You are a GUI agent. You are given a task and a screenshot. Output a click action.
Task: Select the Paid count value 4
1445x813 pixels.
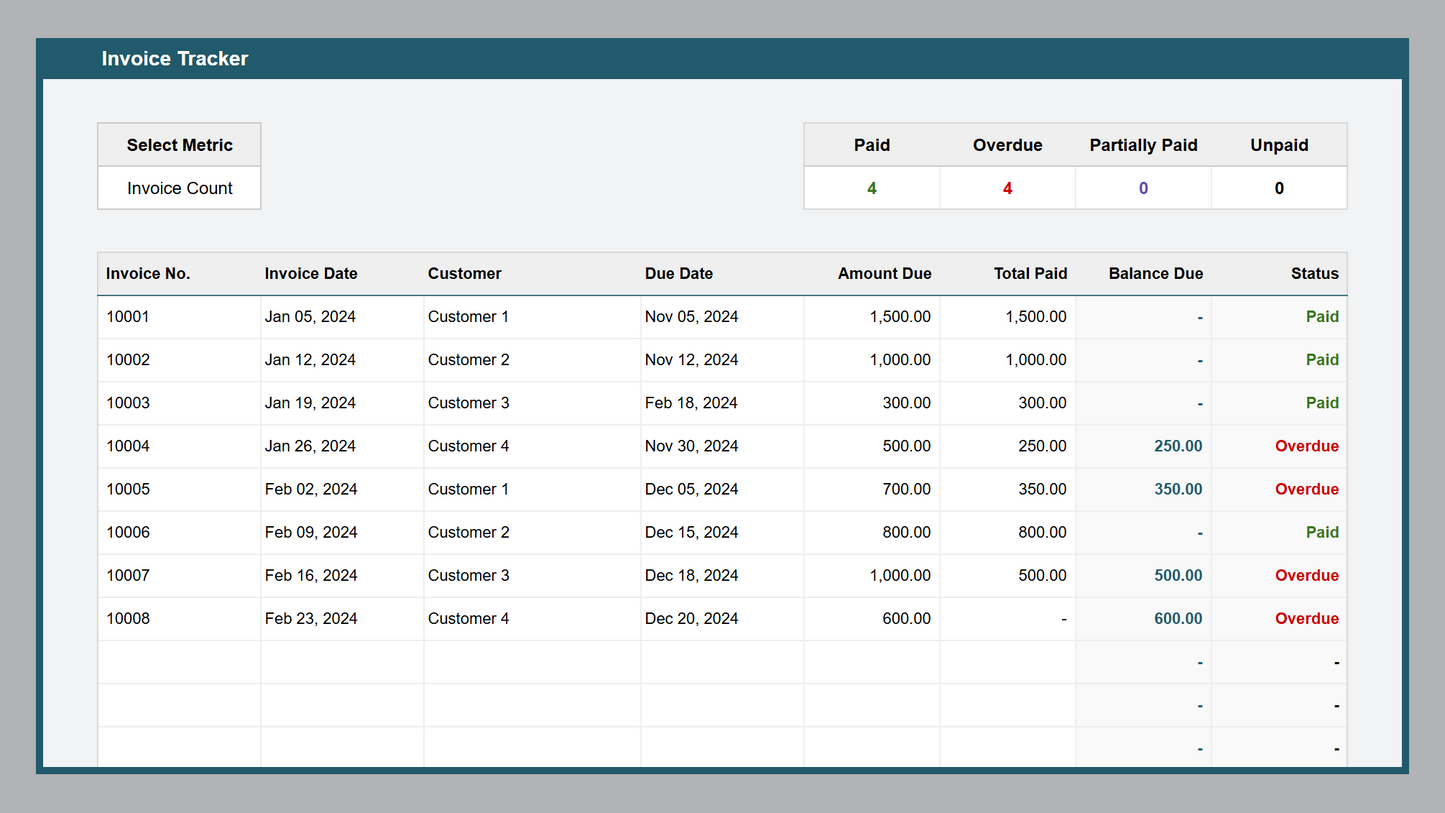[x=871, y=188]
